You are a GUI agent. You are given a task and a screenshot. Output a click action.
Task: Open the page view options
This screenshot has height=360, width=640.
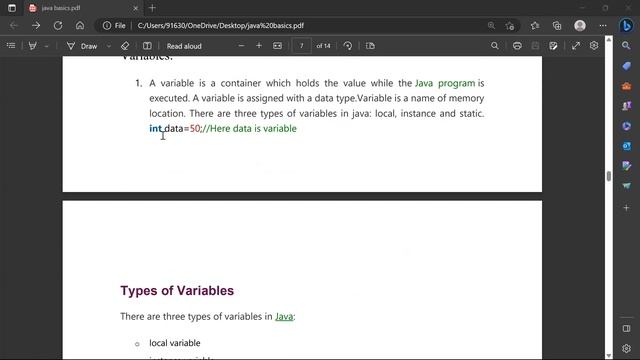370,46
